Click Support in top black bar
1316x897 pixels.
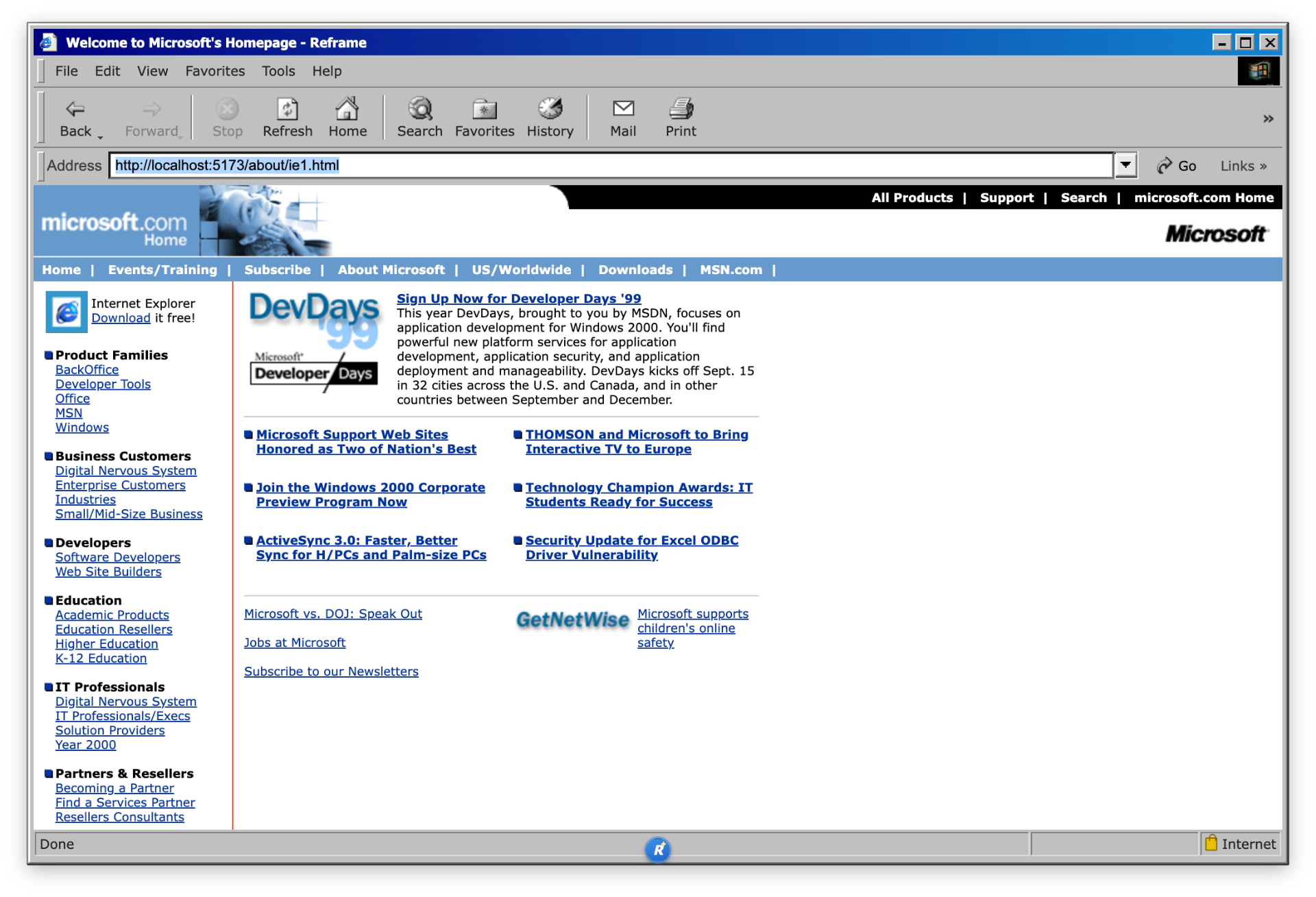click(x=1006, y=198)
